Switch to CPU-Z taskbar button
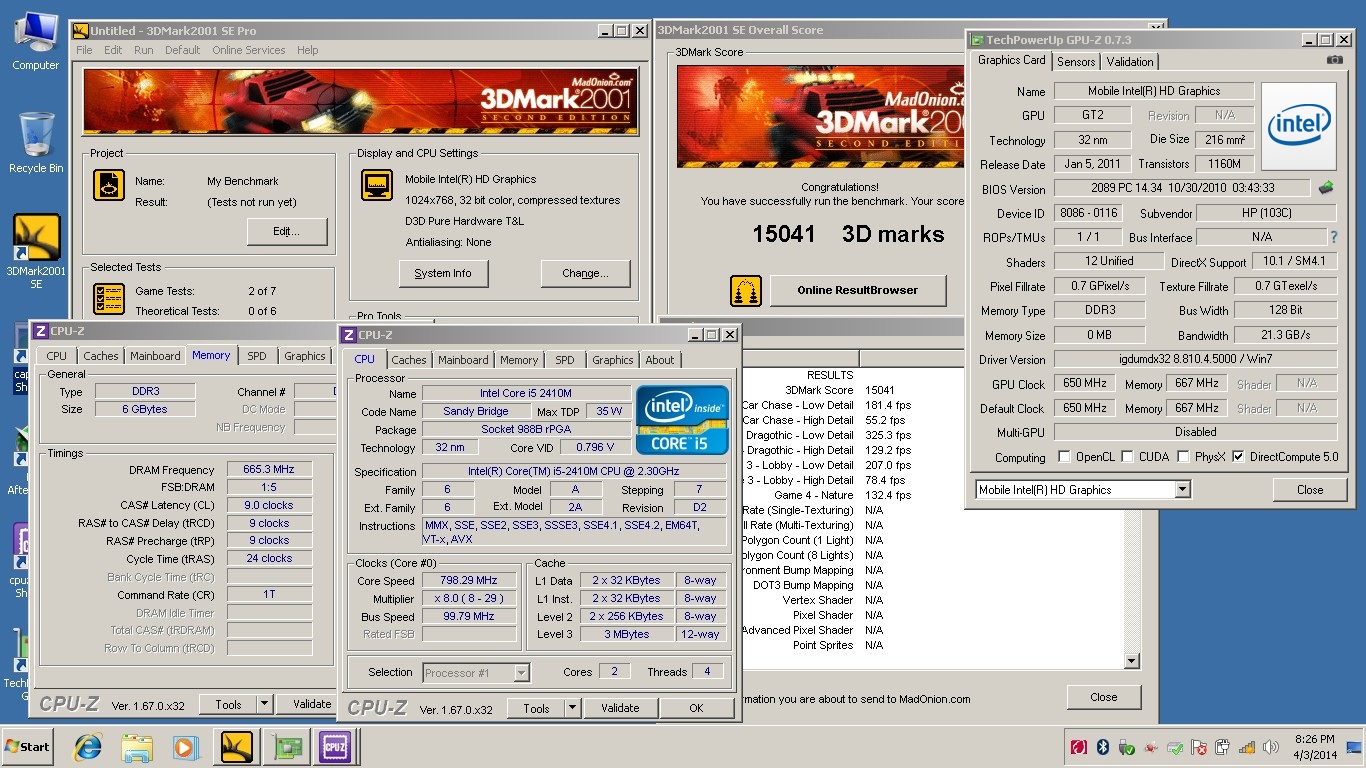The image size is (1366, 768). pos(335,747)
